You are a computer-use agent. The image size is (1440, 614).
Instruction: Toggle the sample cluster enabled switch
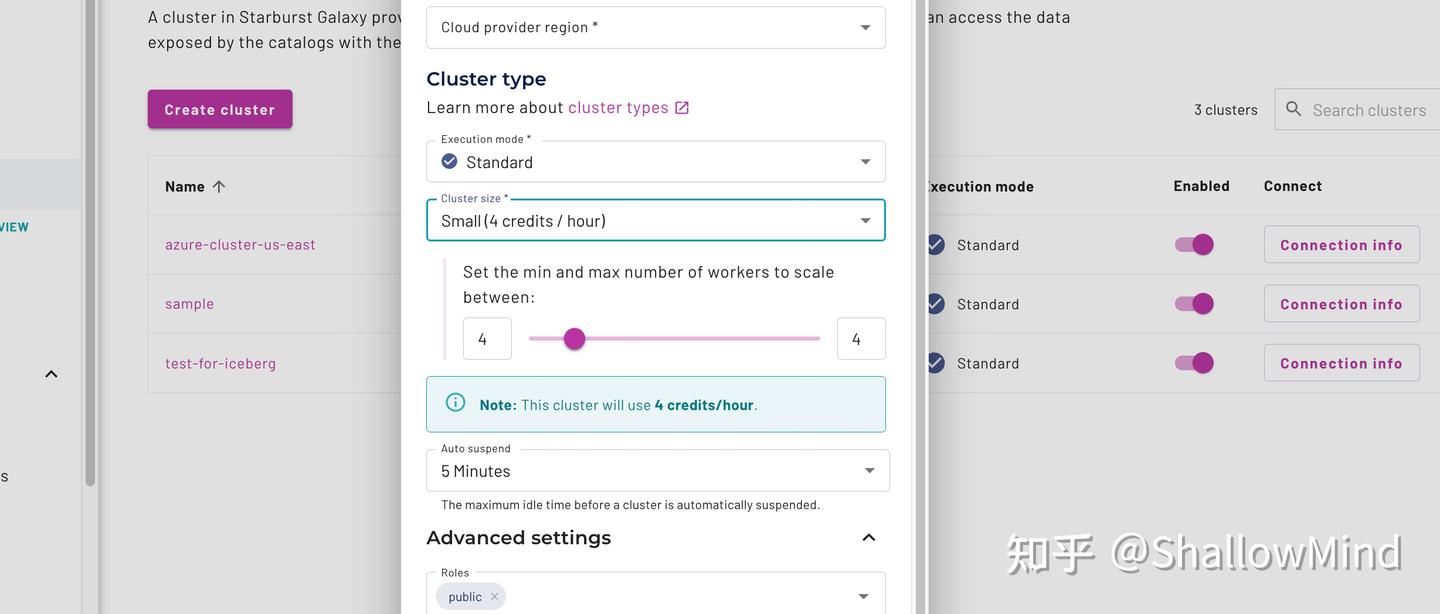click(1194, 304)
